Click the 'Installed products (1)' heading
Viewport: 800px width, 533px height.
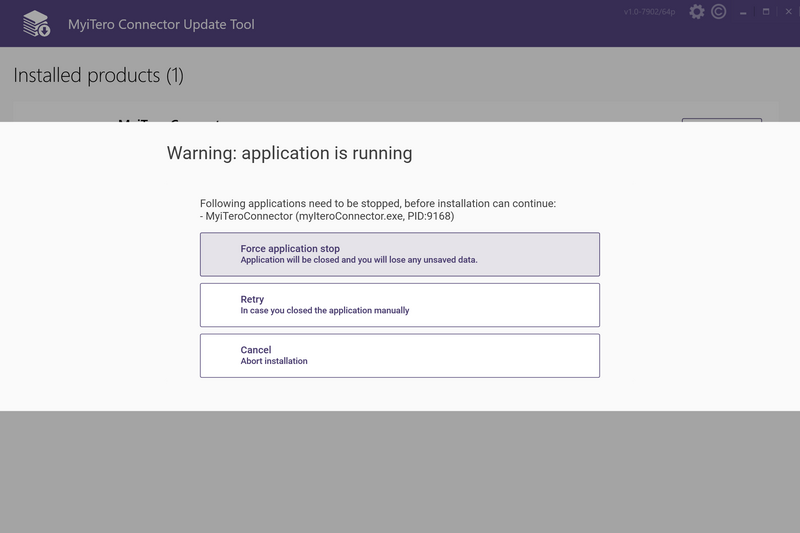[x=98, y=75]
